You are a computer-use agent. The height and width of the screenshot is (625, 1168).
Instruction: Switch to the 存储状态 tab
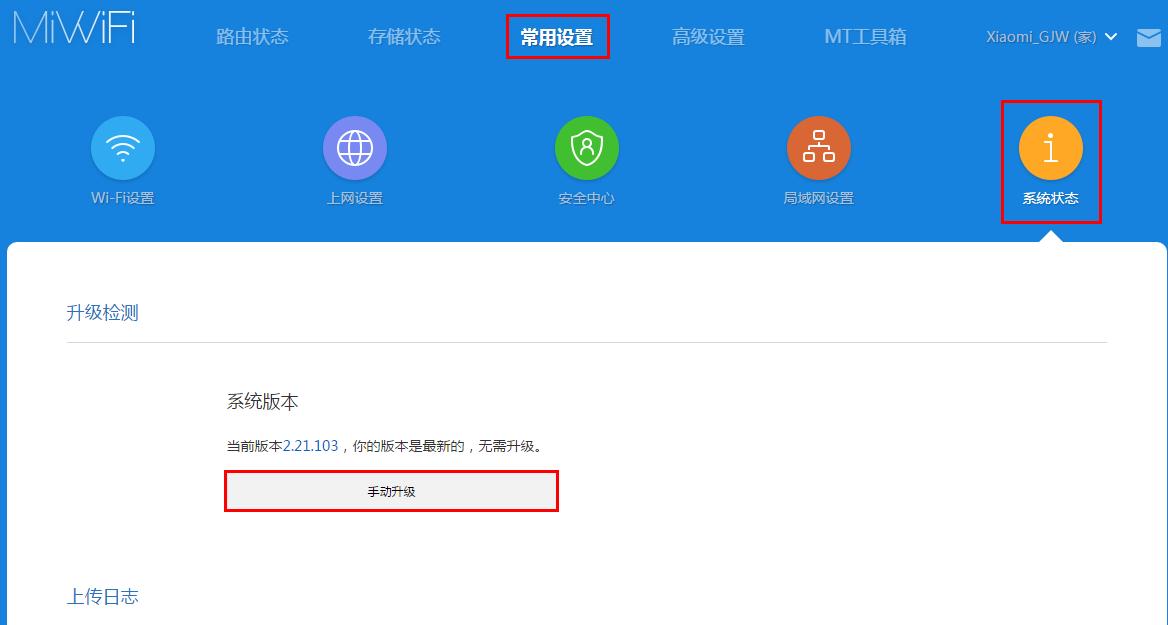pyautogui.click(x=404, y=36)
